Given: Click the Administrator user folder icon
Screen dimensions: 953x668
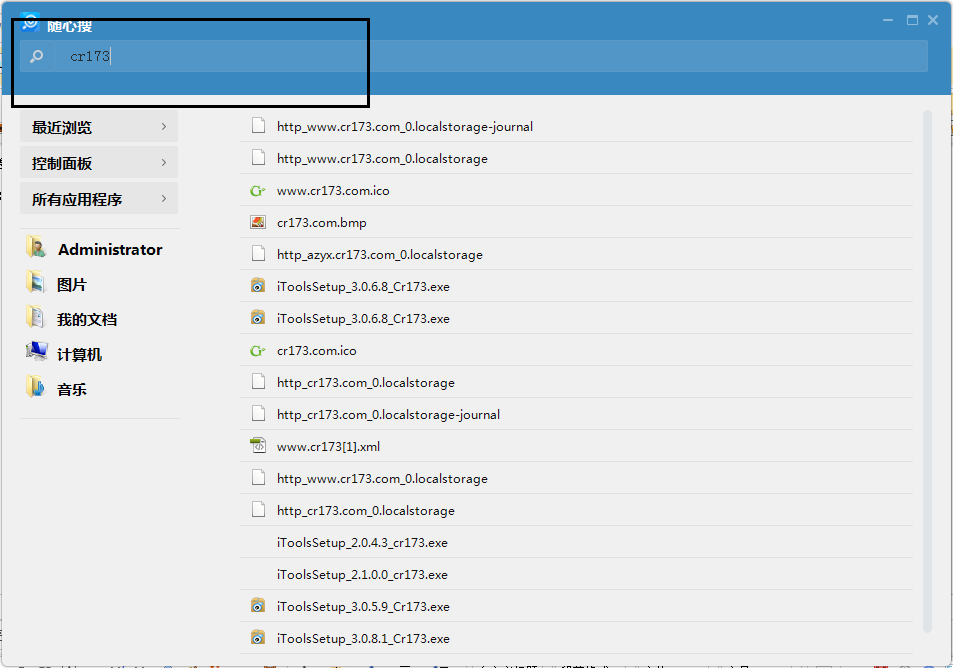Looking at the screenshot, I should (36, 246).
